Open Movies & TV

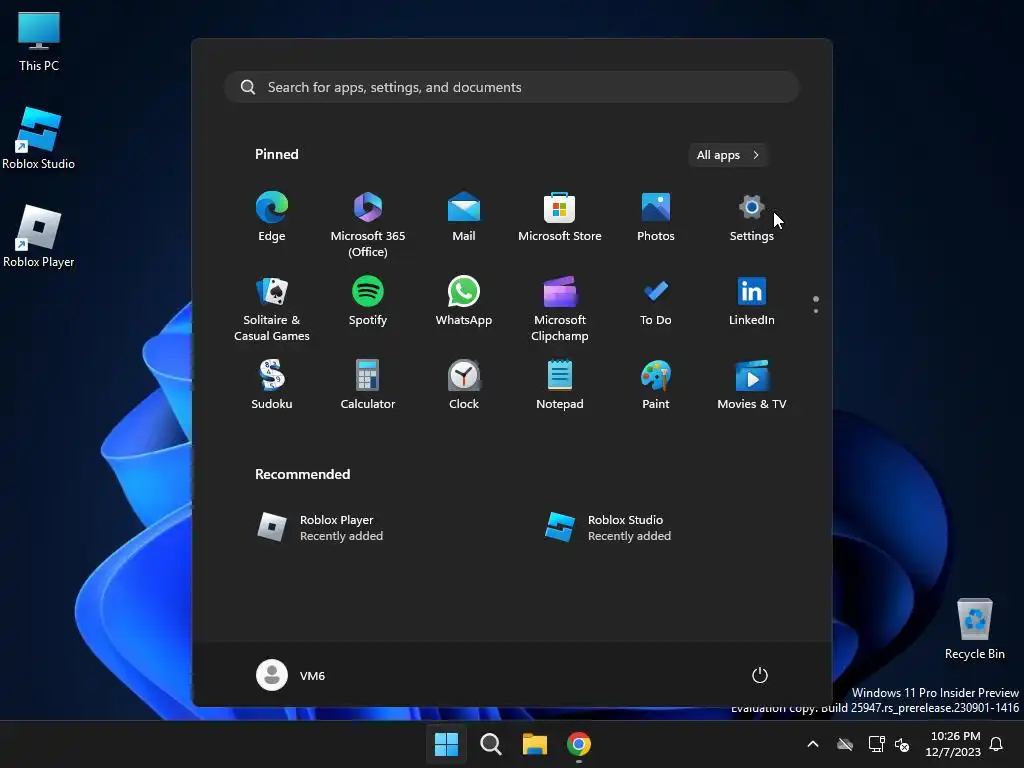coord(752,385)
